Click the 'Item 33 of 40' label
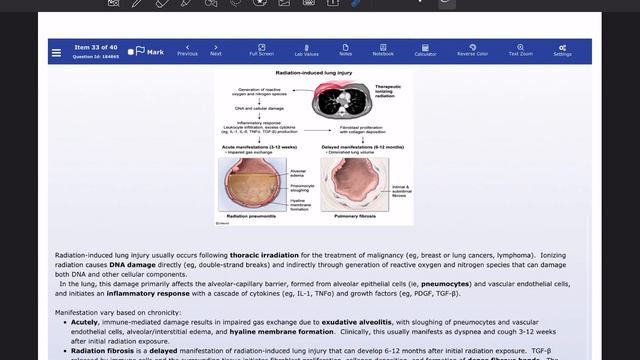Viewport: 640px width, 360px height. pos(96,47)
